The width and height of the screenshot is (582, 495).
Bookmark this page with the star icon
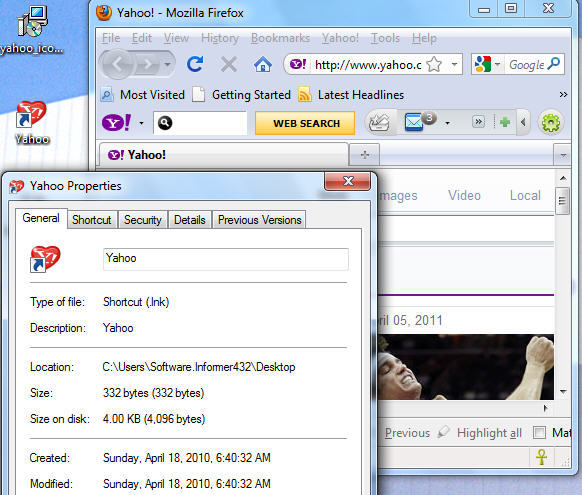[x=434, y=65]
